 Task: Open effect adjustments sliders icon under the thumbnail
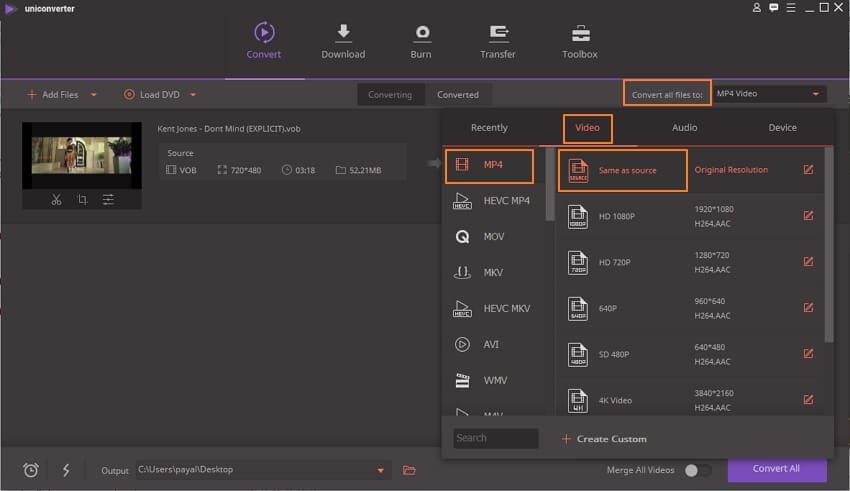pos(108,199)
